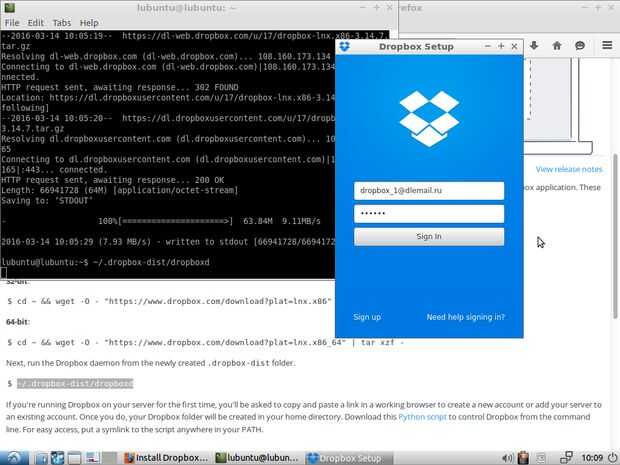Switch to lubuntu@lubuntu terminal taskbar item
Screen dimensions: 620x465
(x=257, y=458)
